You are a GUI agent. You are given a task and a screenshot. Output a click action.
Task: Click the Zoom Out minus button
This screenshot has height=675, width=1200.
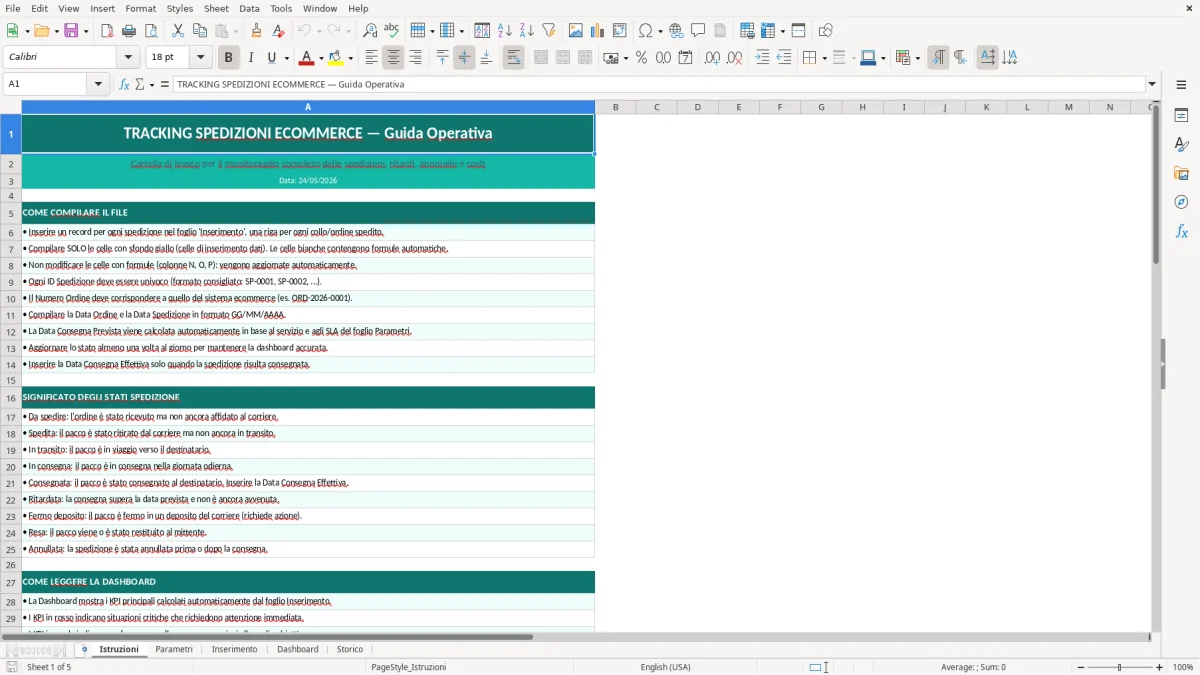pyautogui.click(x=1081, y=667)
